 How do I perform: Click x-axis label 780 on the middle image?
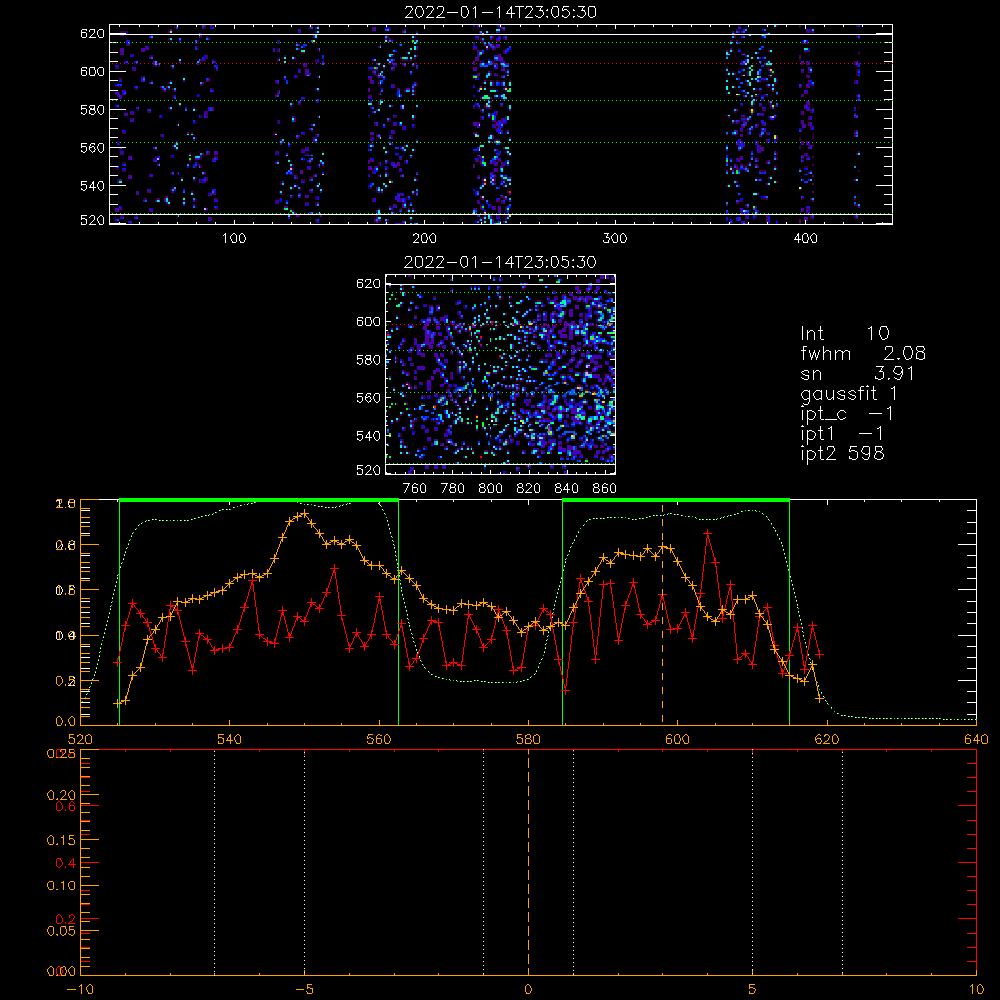[453, 489]
